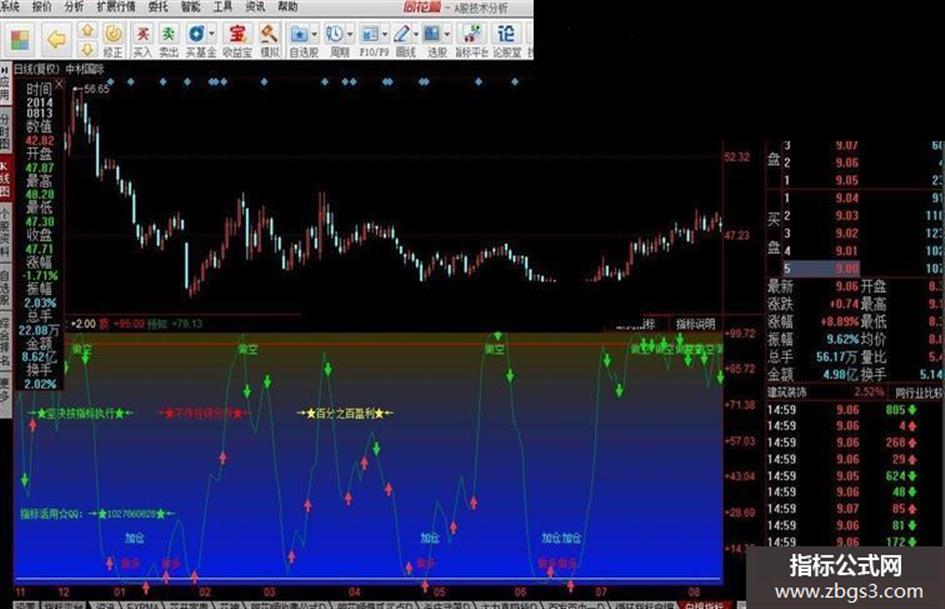Expand the 买基金 dropdown arrow

(x=212, y=34)
